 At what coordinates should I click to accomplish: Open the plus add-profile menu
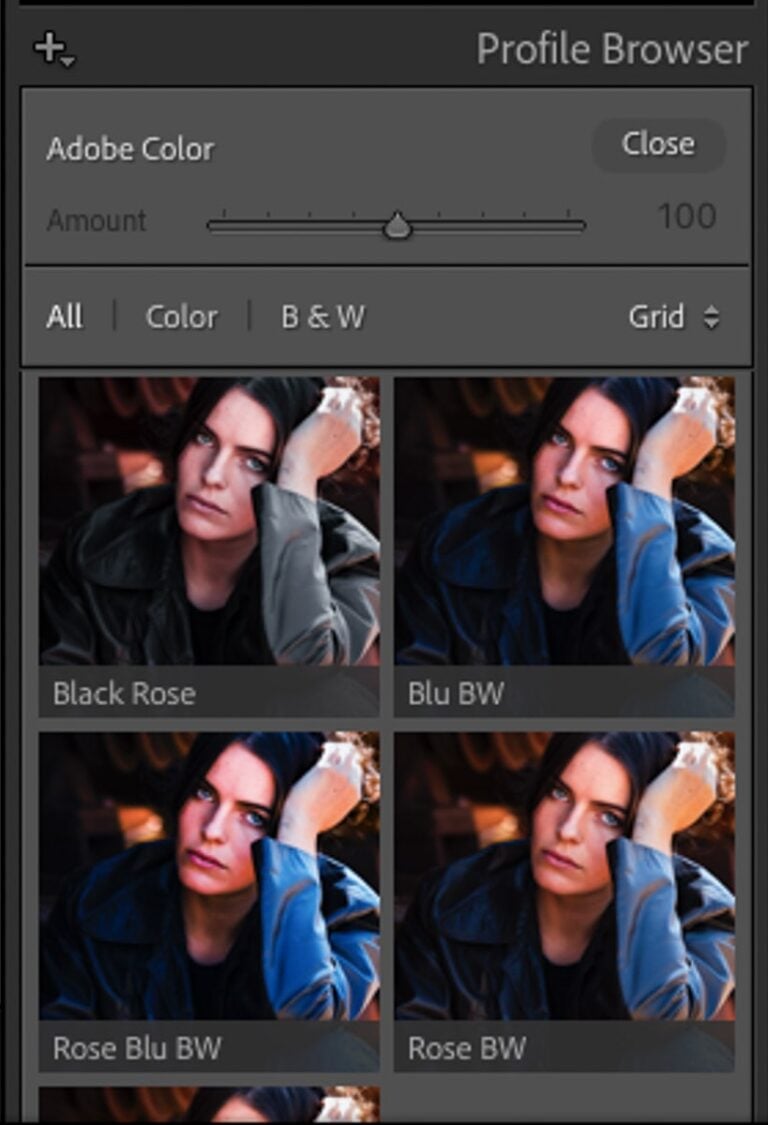(54, 50)
